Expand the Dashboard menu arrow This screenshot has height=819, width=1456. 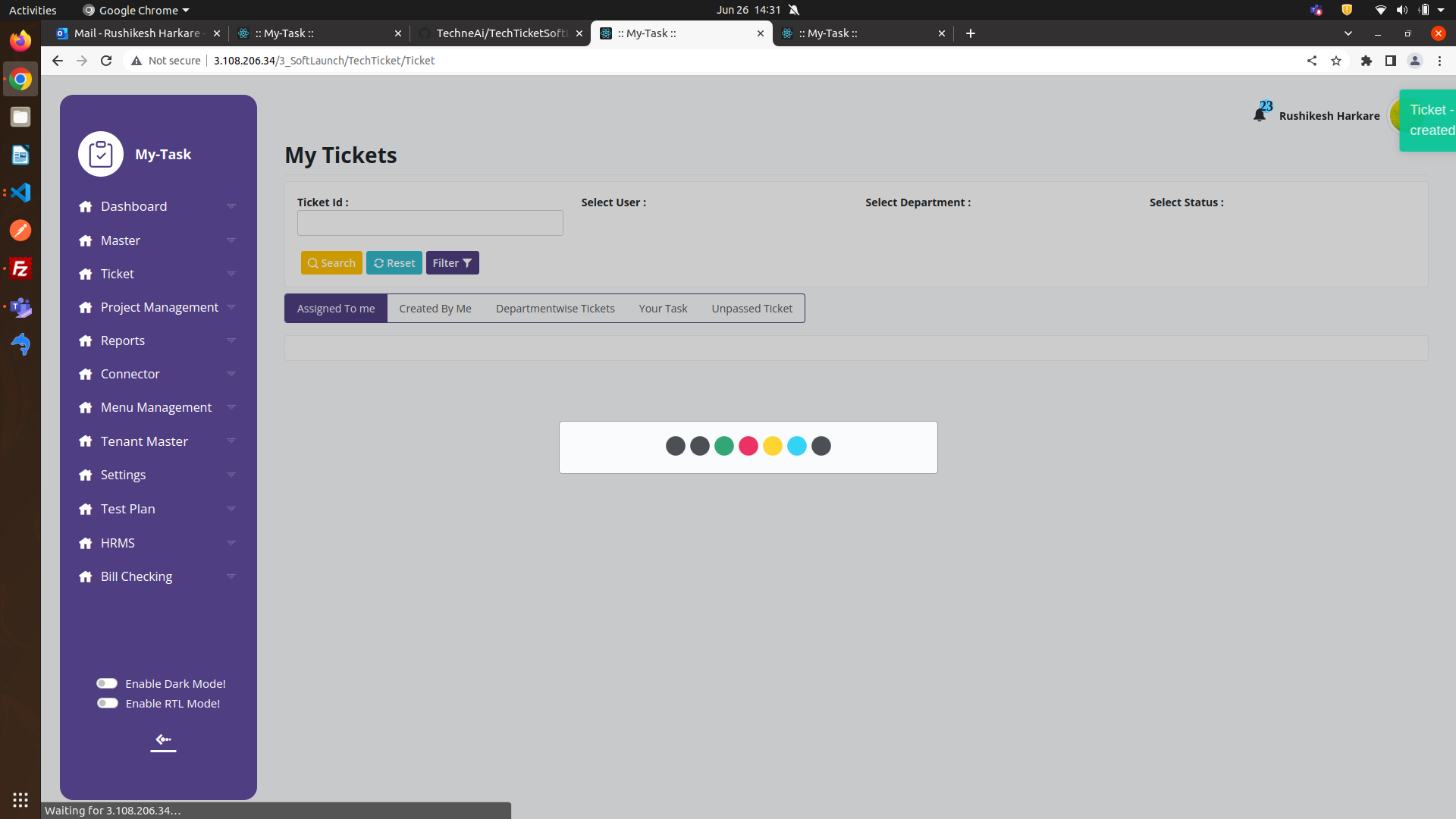[x=231, y=206]
